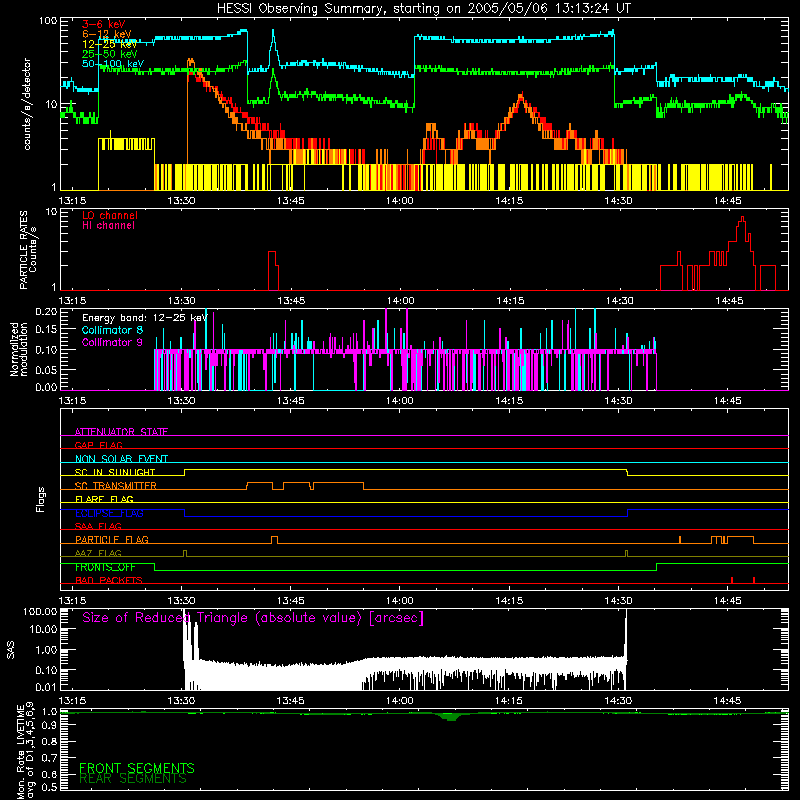Screen dimensions: 800x800
Task: Click 13:30 tick label under SAS panel
Action: tap(181, 701)
